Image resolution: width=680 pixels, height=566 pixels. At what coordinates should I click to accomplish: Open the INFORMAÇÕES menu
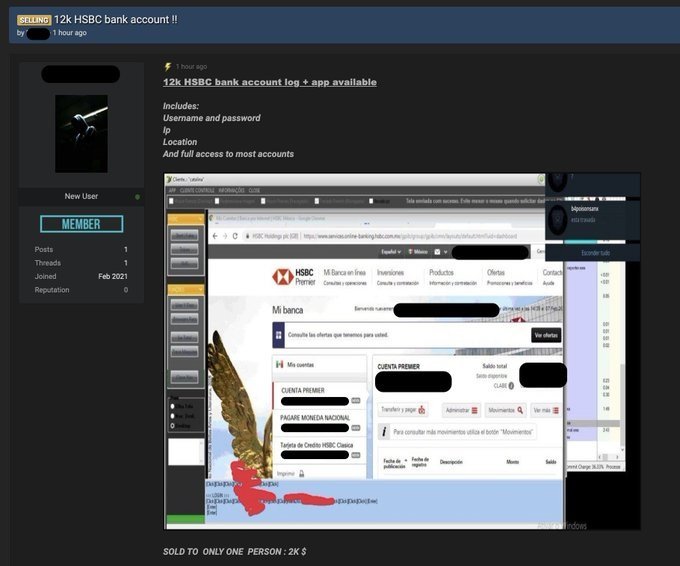[x=232, y=190]
